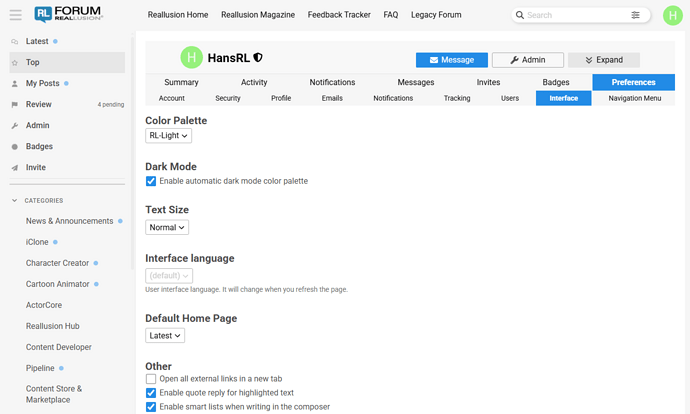Switch to the Activity tab
690x414 pixels.
pos(254,82)
